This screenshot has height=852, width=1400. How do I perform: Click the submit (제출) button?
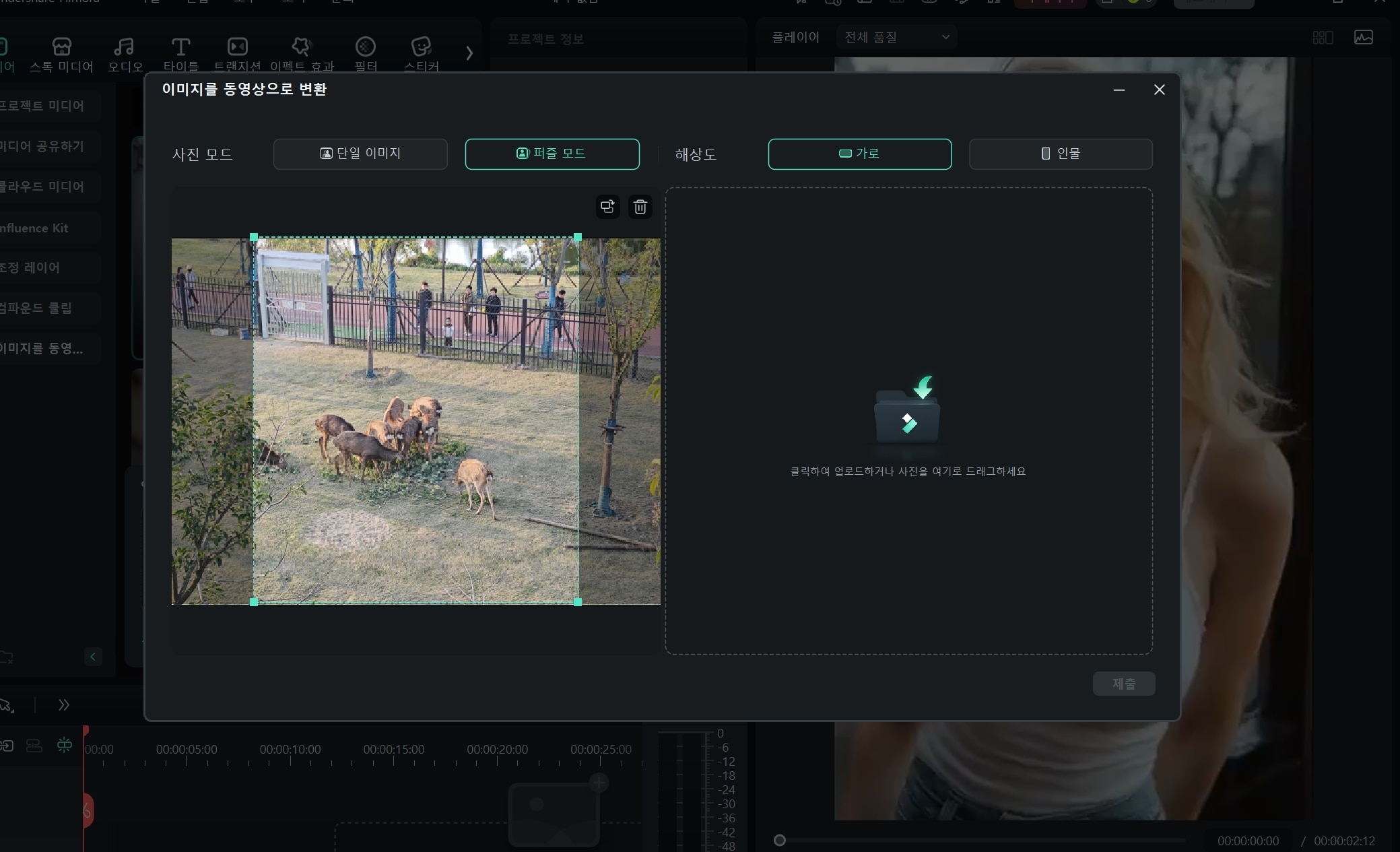1123,684
